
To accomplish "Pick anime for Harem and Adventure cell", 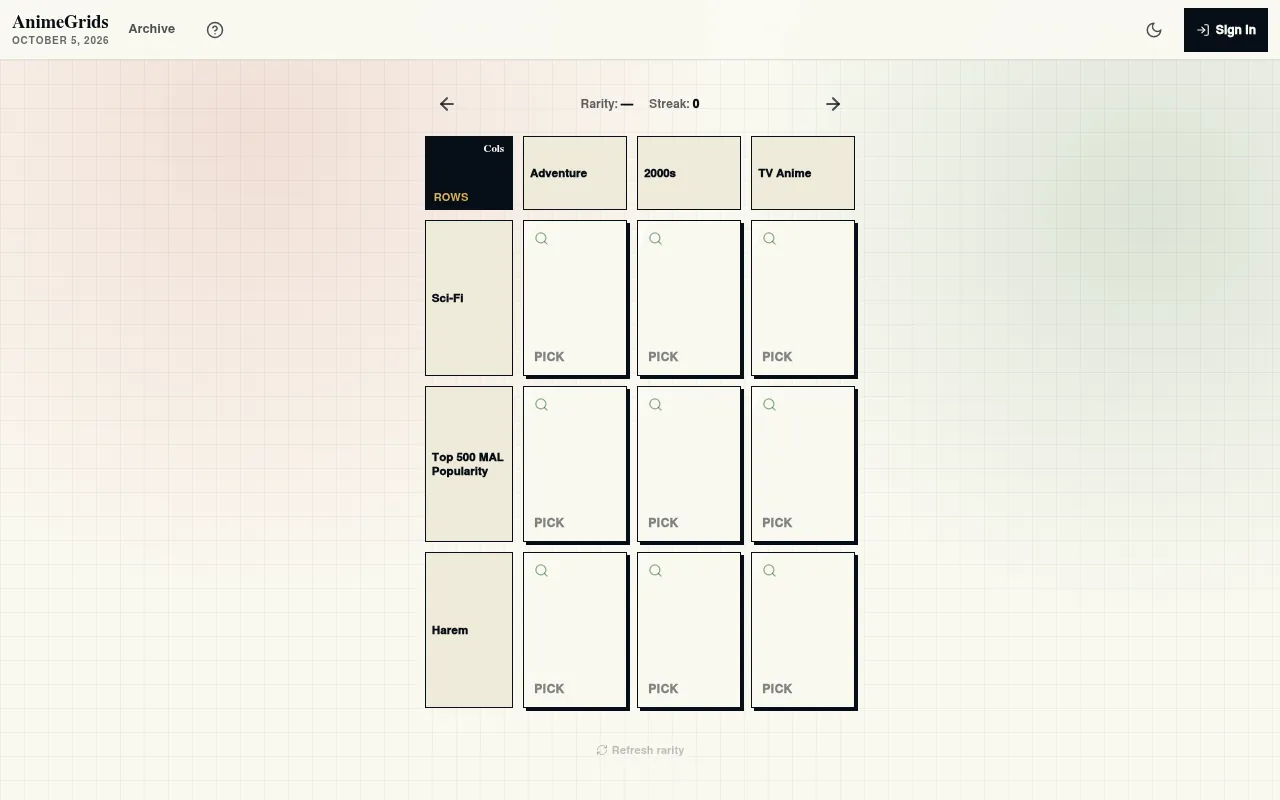I will coord(575,630).
